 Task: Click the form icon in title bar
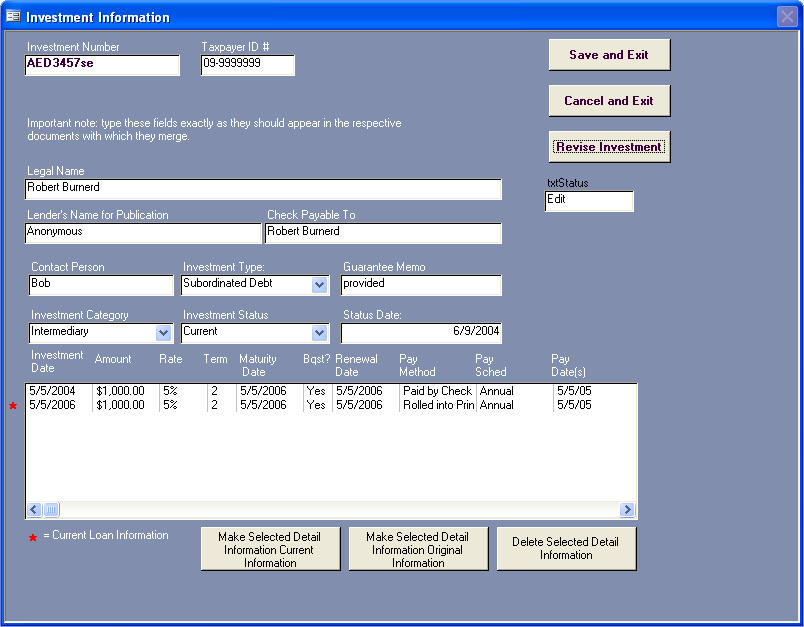point(13,17)
